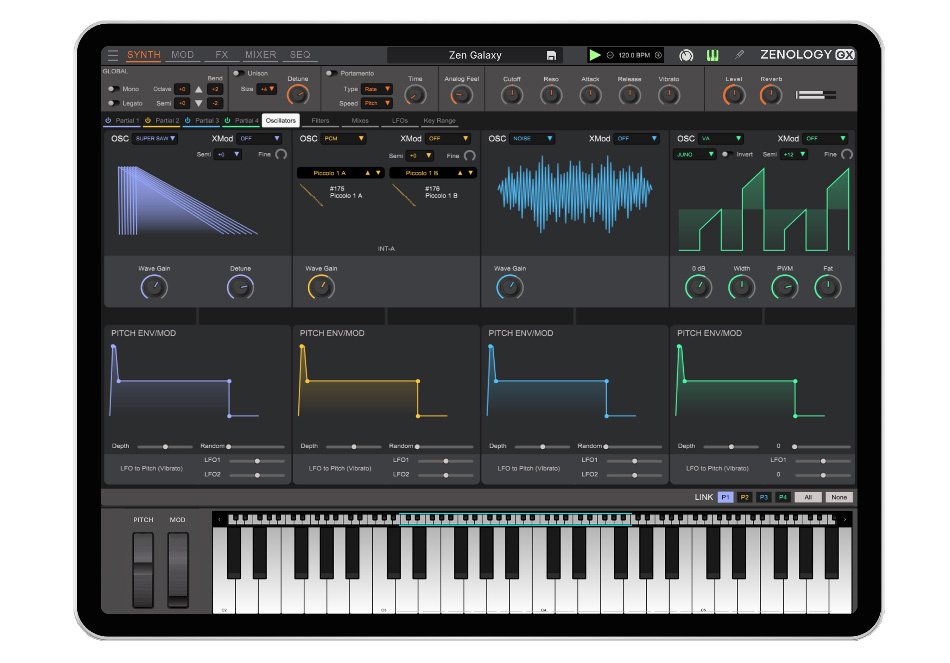Click the save preset floppy disk icon
Image resolution: width=950 pixels, height=663 pixels.
pos(551,55)
